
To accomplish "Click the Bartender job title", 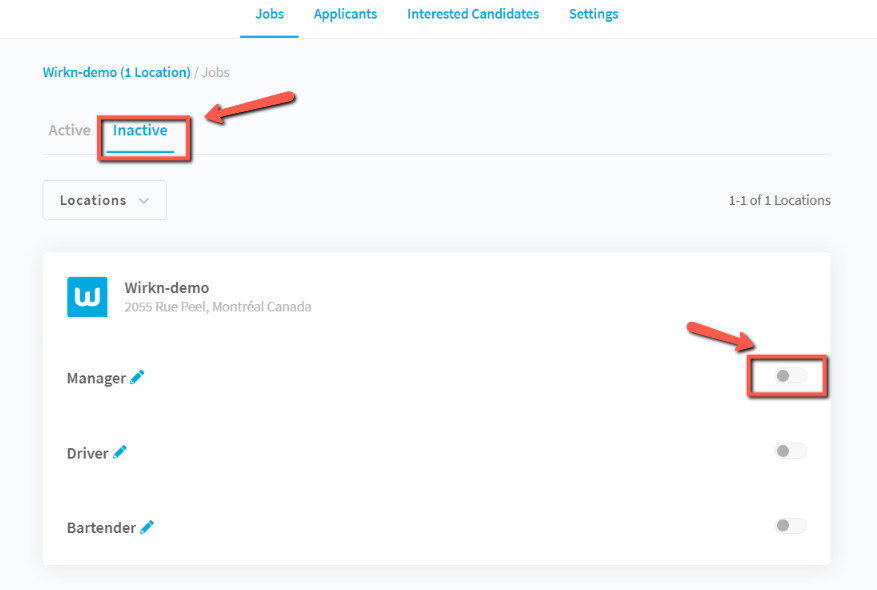I will [x=101, y=528].
